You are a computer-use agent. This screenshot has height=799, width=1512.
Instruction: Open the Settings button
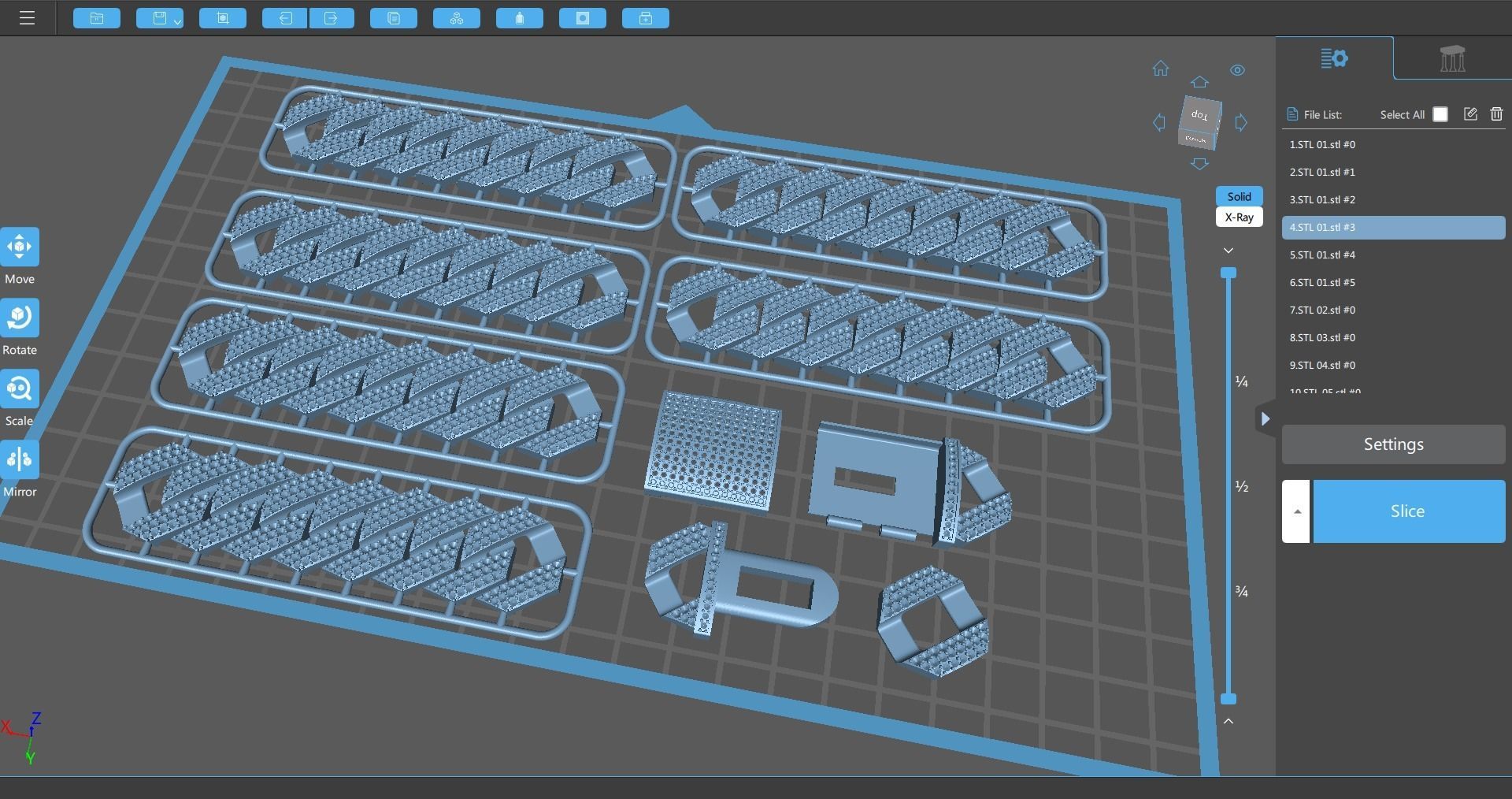[x=1393, y=444]
